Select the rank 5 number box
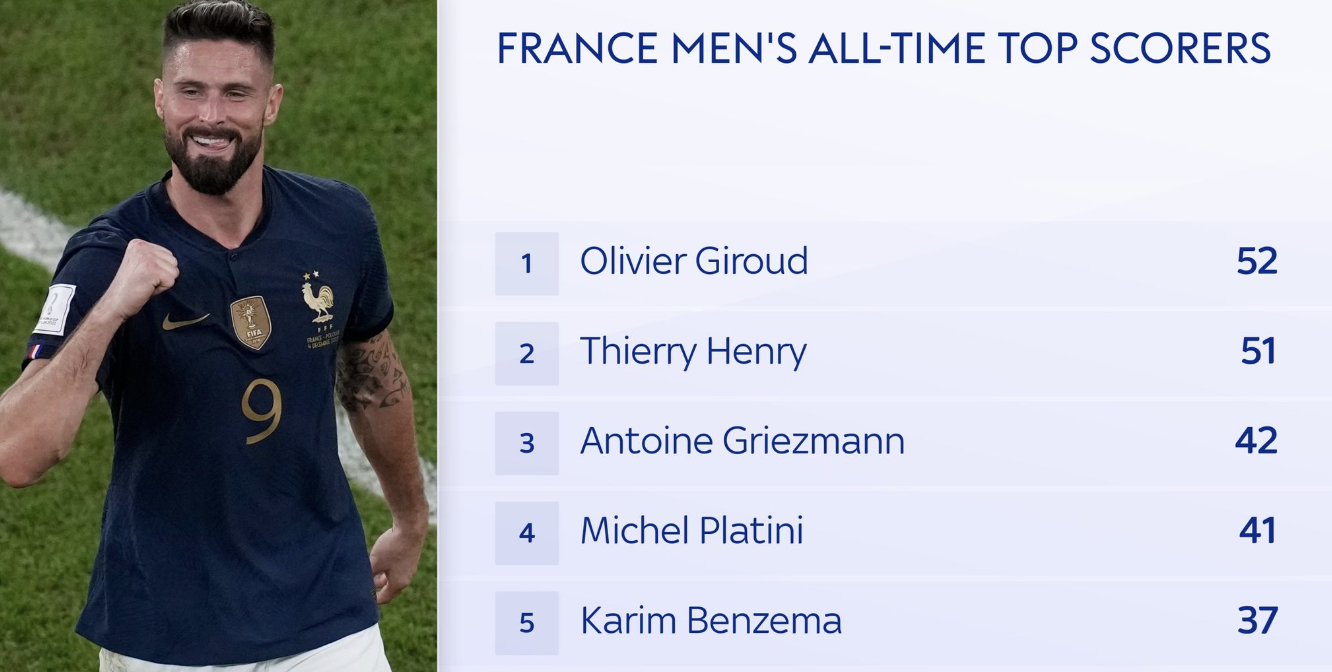The image size is (1332, 672). click(x=526, y=622)
